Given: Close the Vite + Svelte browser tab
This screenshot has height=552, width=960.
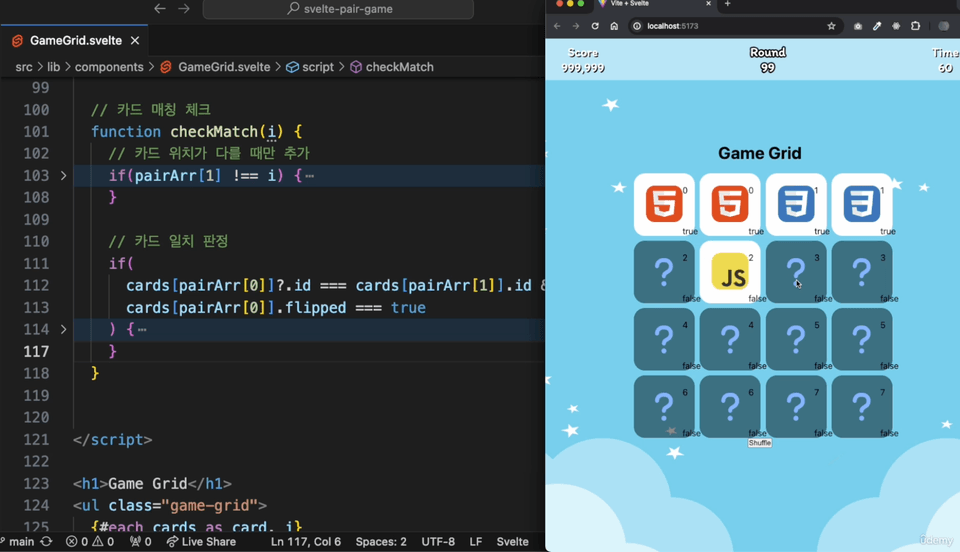Looking at the screenshot, I should [708, 4].
